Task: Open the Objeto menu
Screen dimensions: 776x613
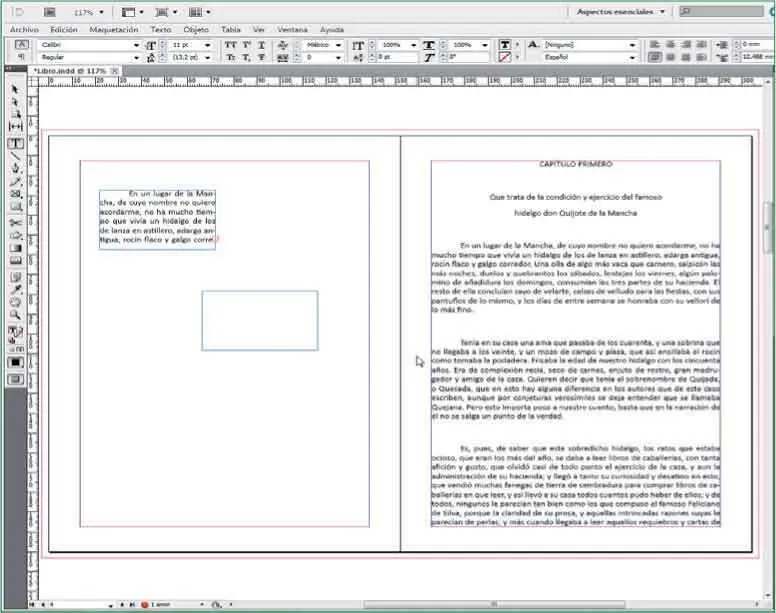Action: click(196, 30)
